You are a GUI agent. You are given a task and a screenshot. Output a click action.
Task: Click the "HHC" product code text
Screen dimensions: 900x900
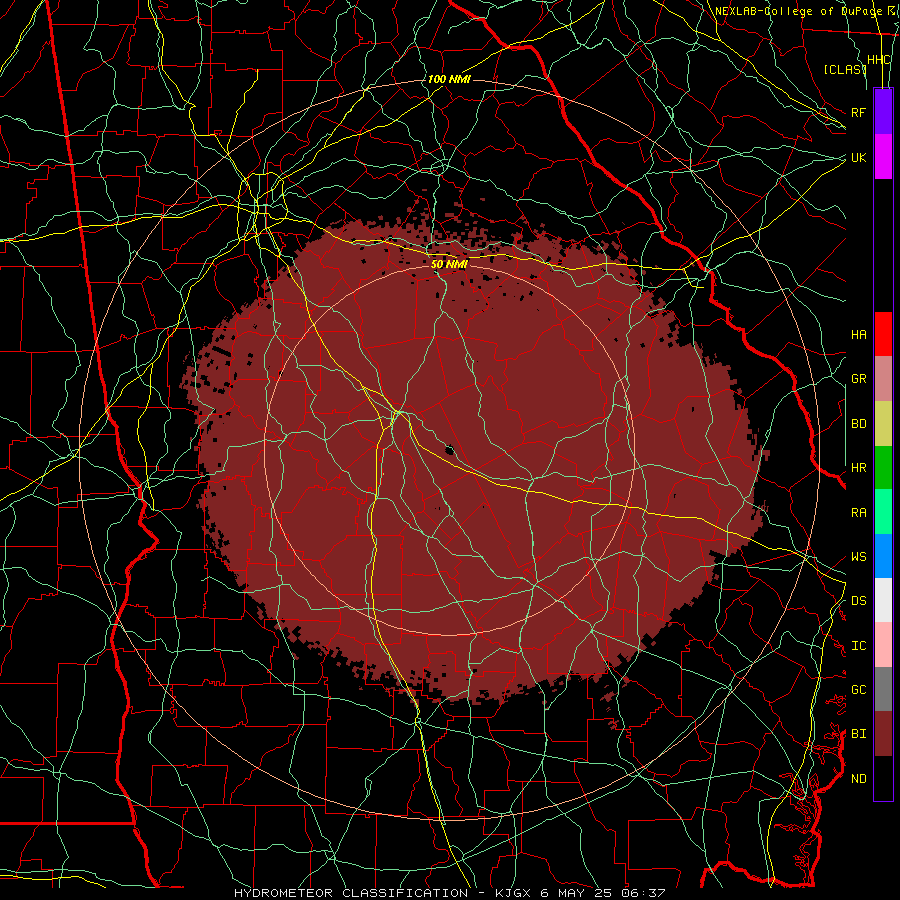pyautogui.click(x=878, y=60)
